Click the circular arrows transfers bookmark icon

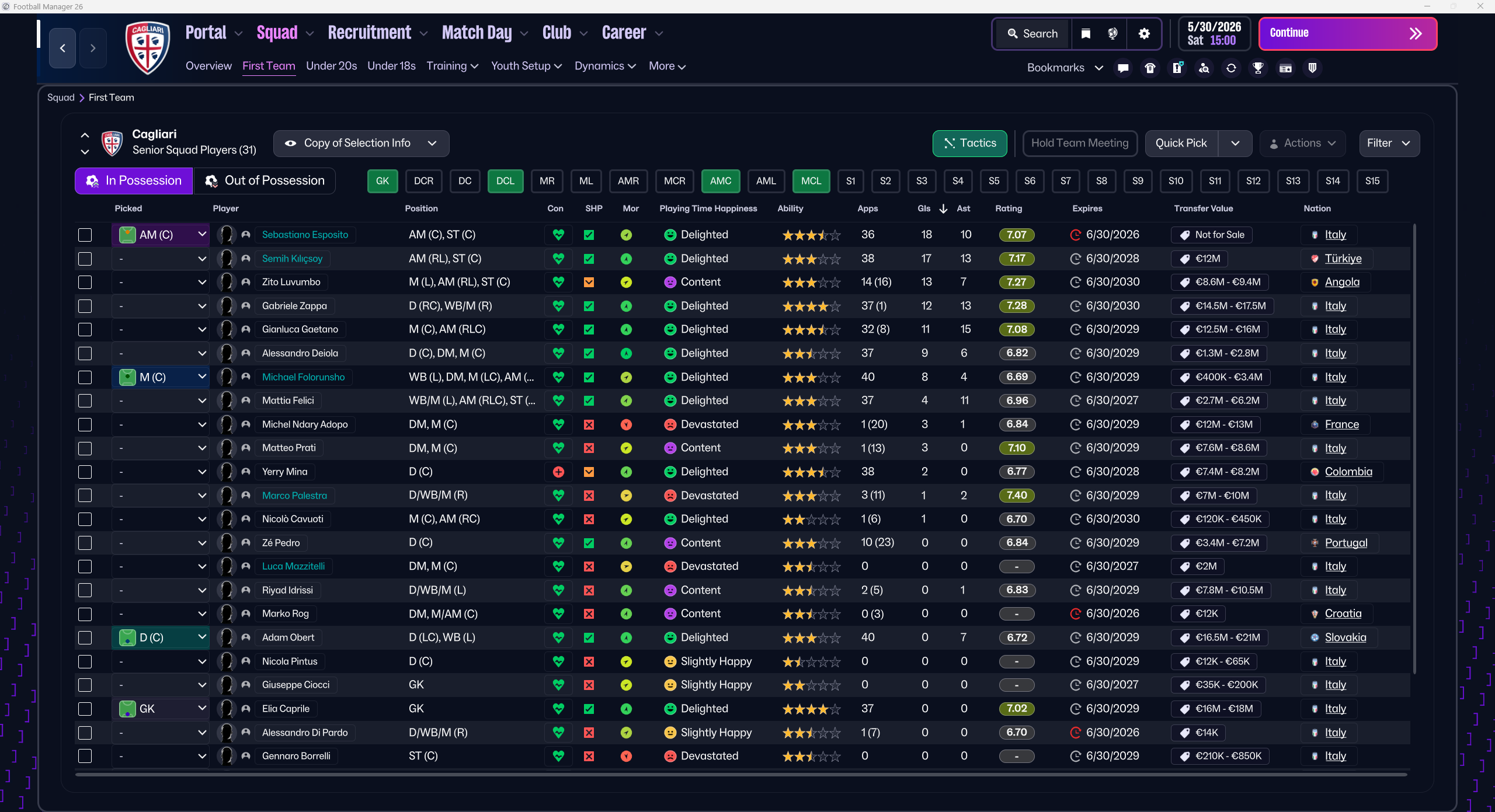1231,68
